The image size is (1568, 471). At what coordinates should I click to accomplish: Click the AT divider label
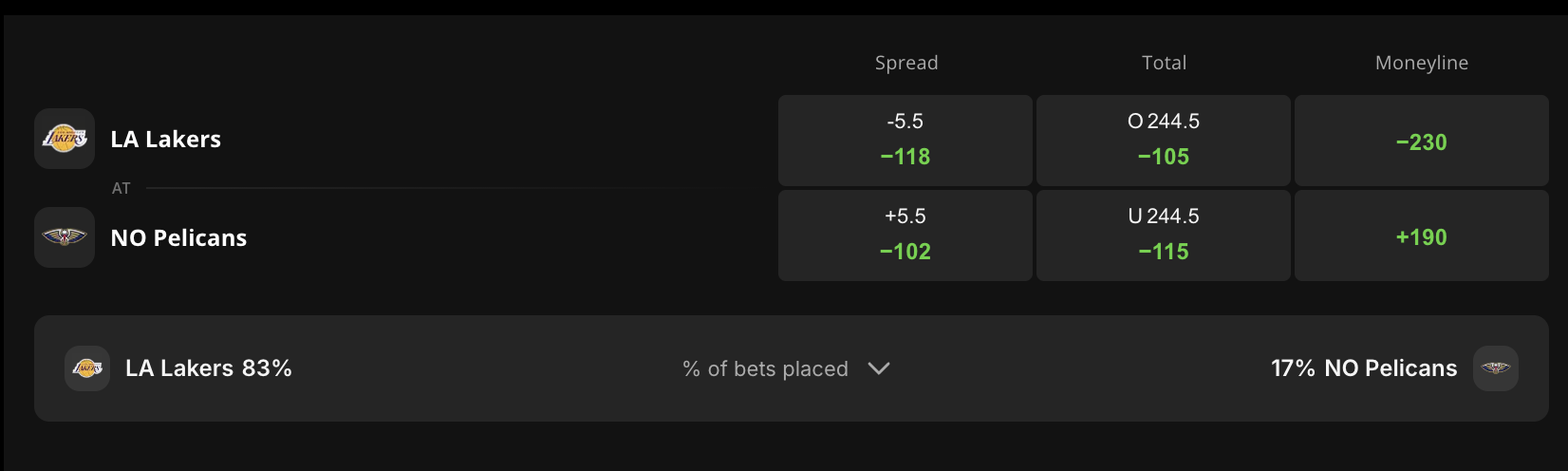click(x=121, y=188)
